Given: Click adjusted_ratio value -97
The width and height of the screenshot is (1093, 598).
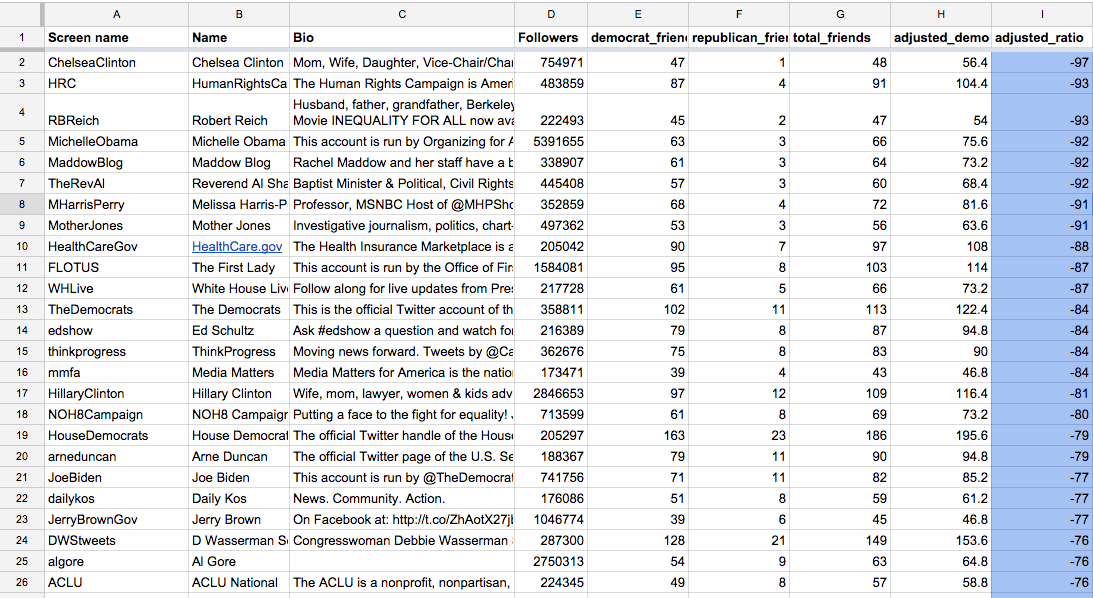Looking at the screenshot, I should point(1042,63).
